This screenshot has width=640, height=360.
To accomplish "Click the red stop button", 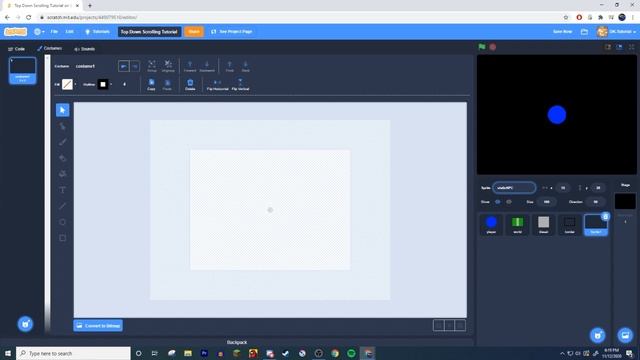I will 493,47.
